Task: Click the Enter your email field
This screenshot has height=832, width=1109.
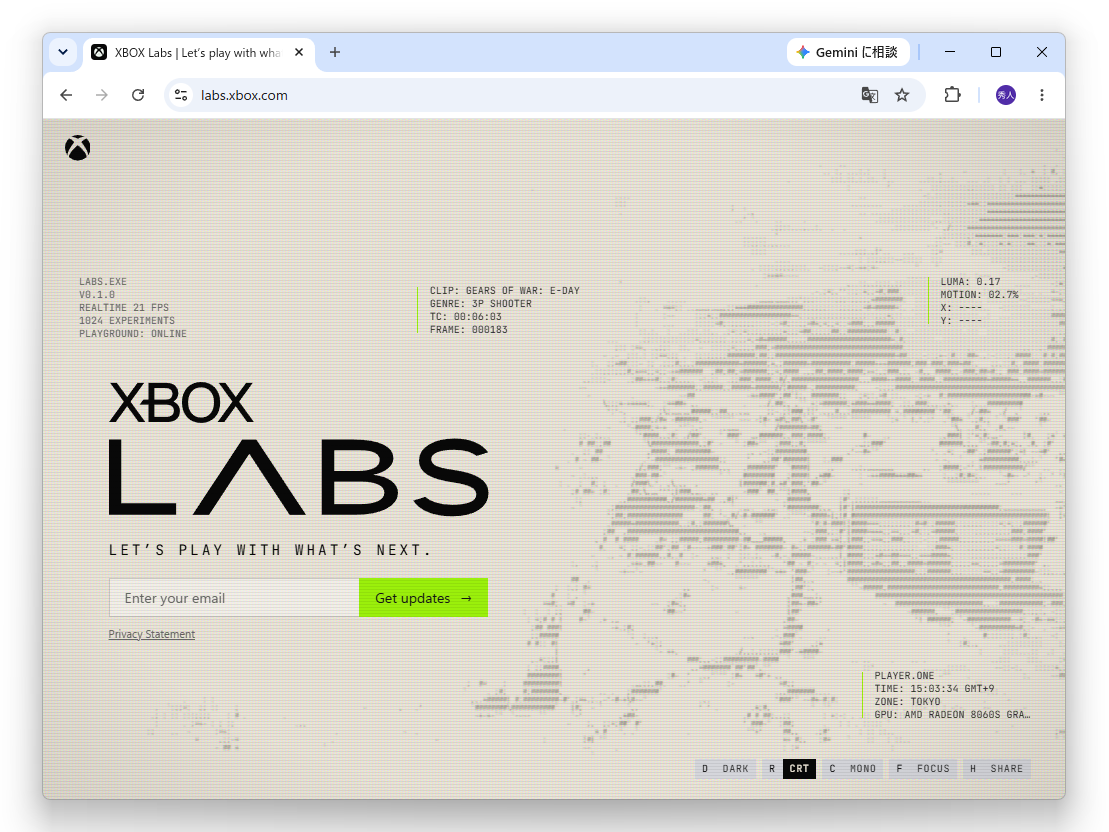Action: coord(234,598)
